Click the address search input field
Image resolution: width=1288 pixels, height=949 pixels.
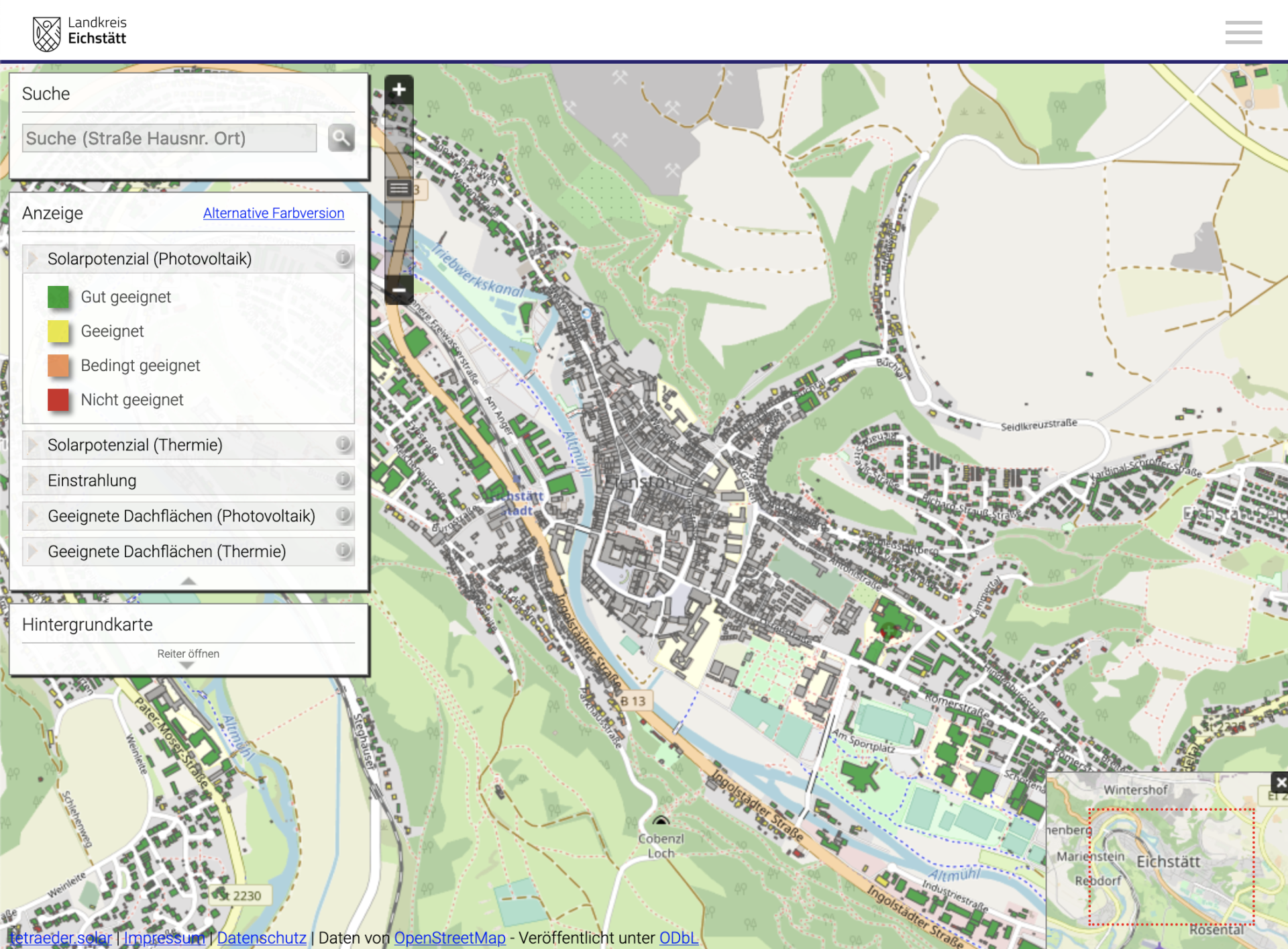(x=169, y=138)
